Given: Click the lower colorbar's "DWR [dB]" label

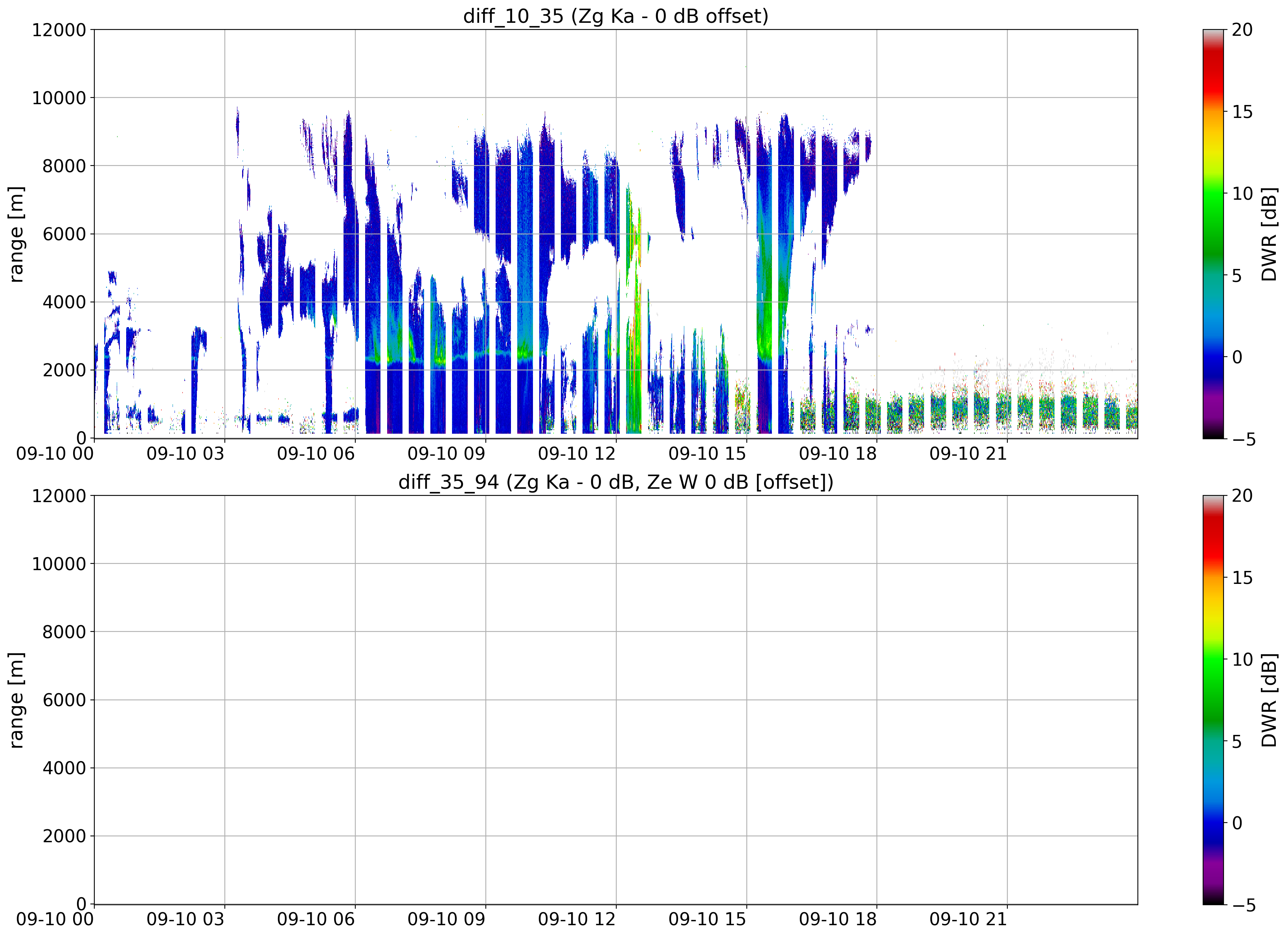Looking at the screenshot, I should (1269, 700).
